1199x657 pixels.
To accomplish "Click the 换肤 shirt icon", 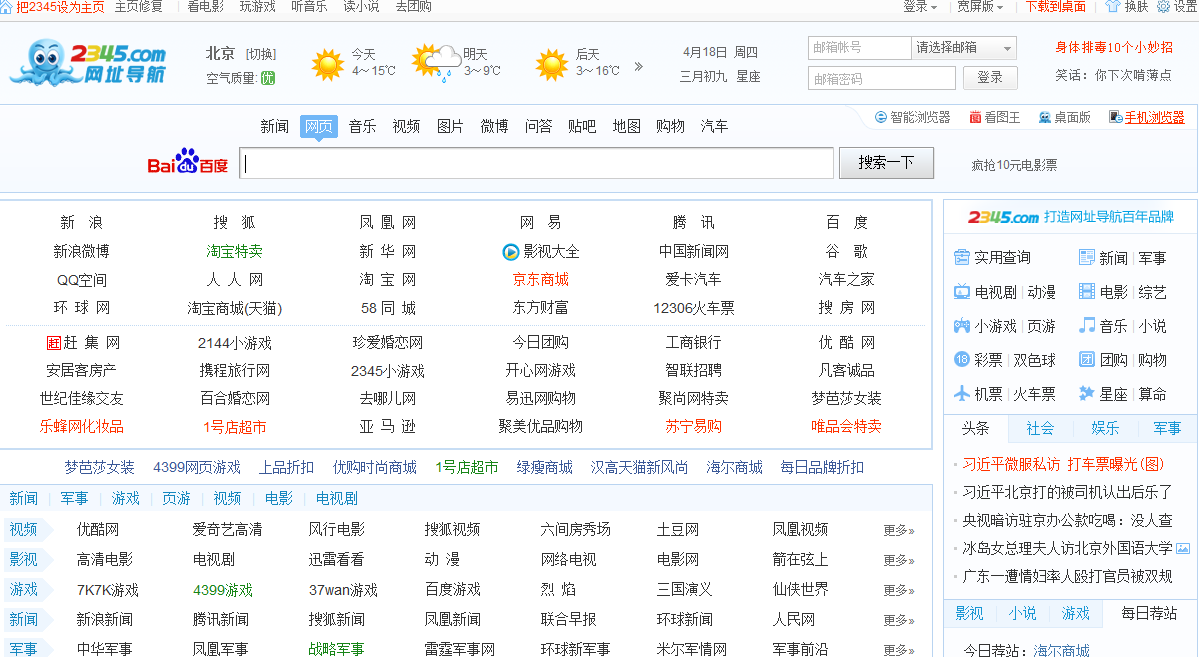I will (1113, 7).
